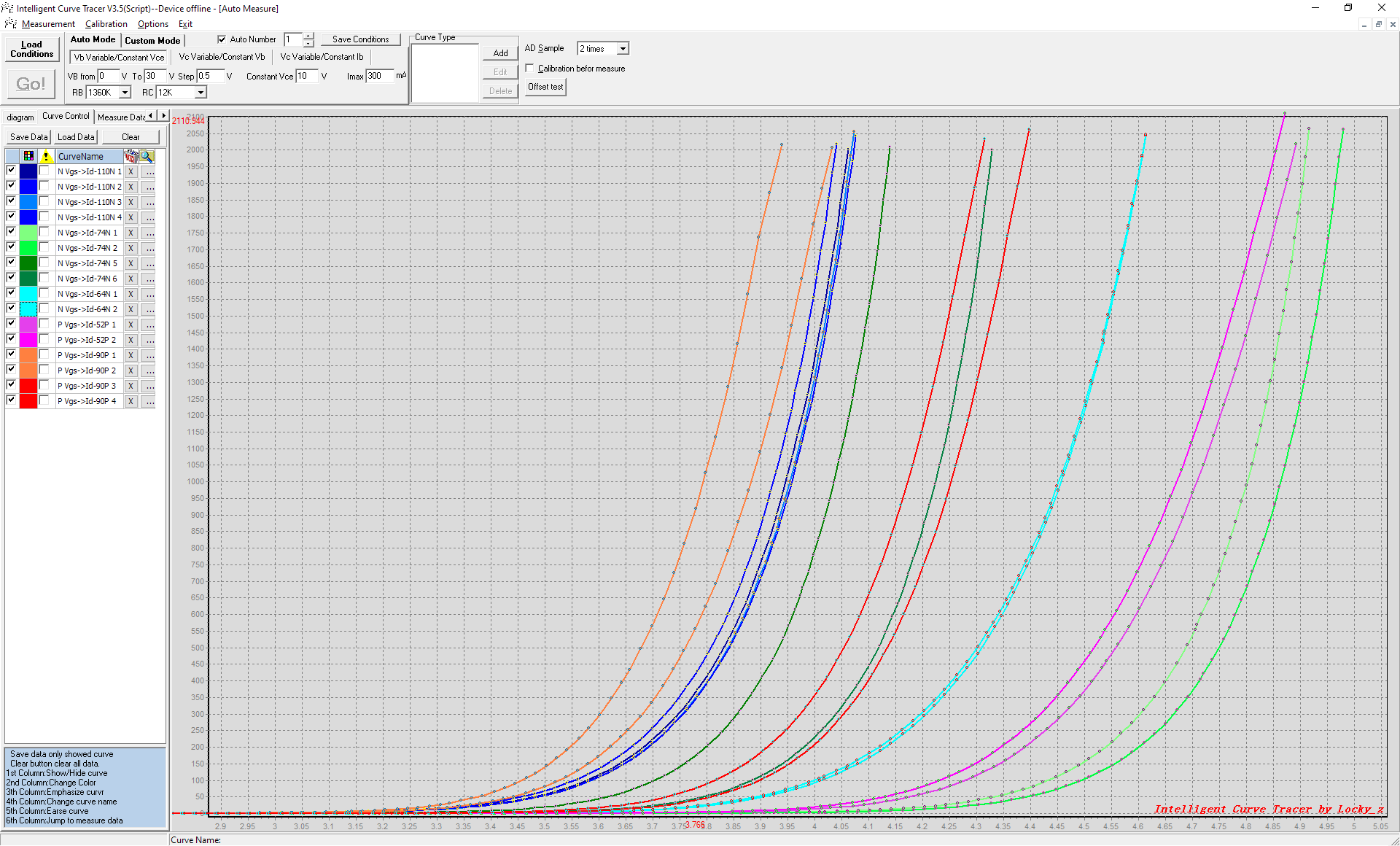Hide curve N Vgs->Id-110N 1

click(11, 171)
